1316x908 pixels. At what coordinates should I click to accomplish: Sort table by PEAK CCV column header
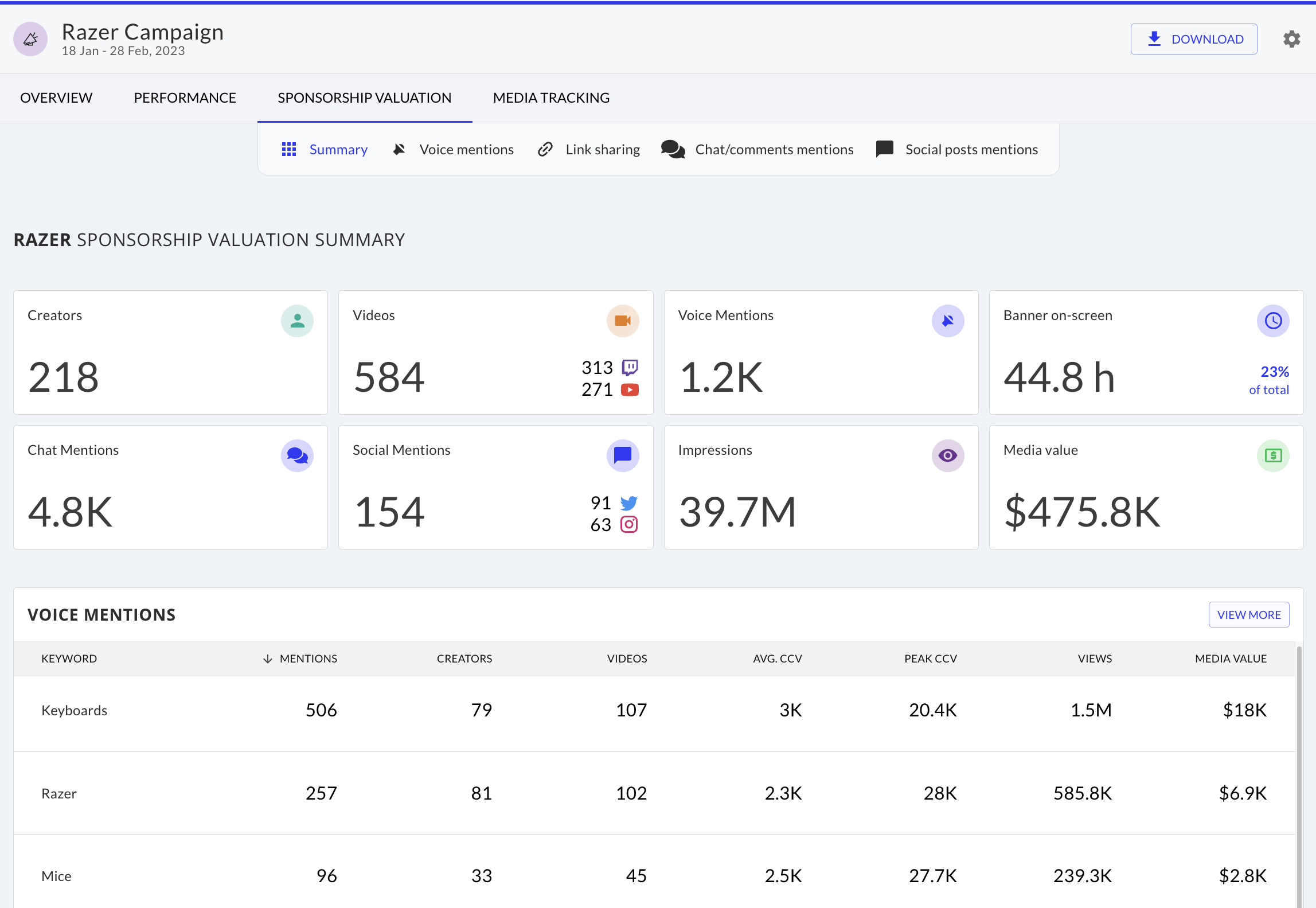(x=931, y=659)
